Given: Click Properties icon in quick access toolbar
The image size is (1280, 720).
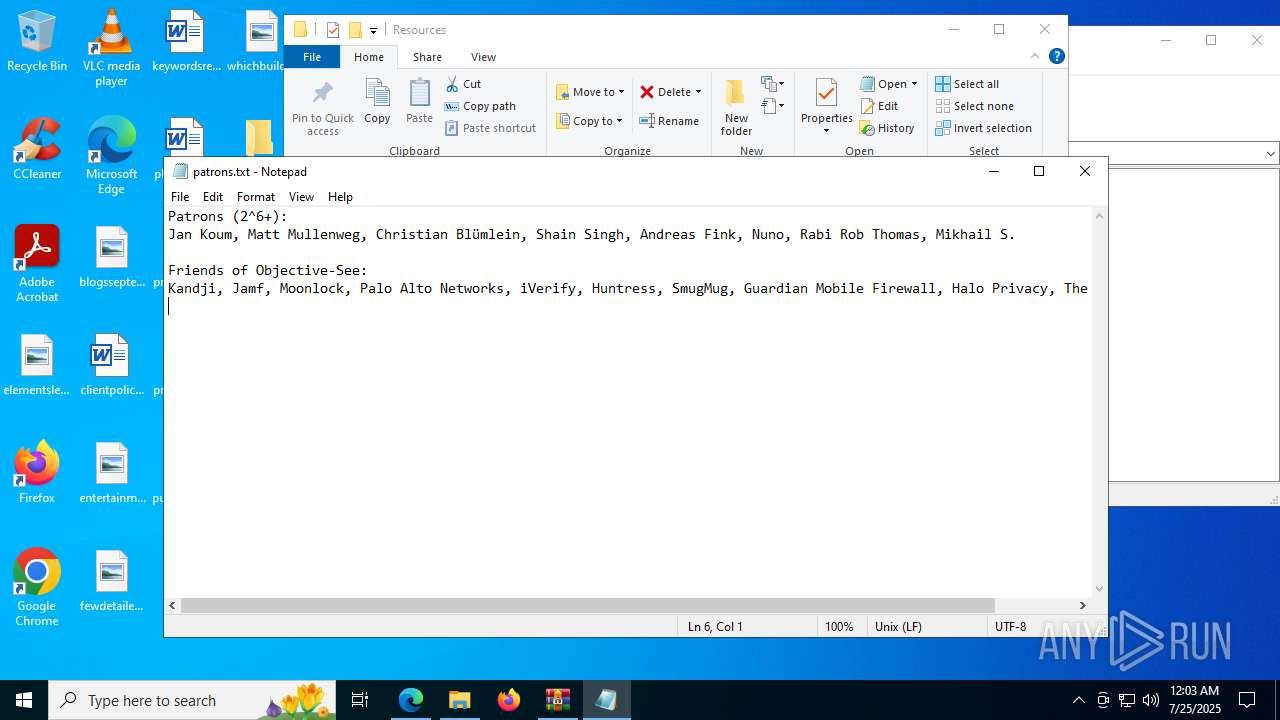Looking at the screenshot, I should point(333,30).
